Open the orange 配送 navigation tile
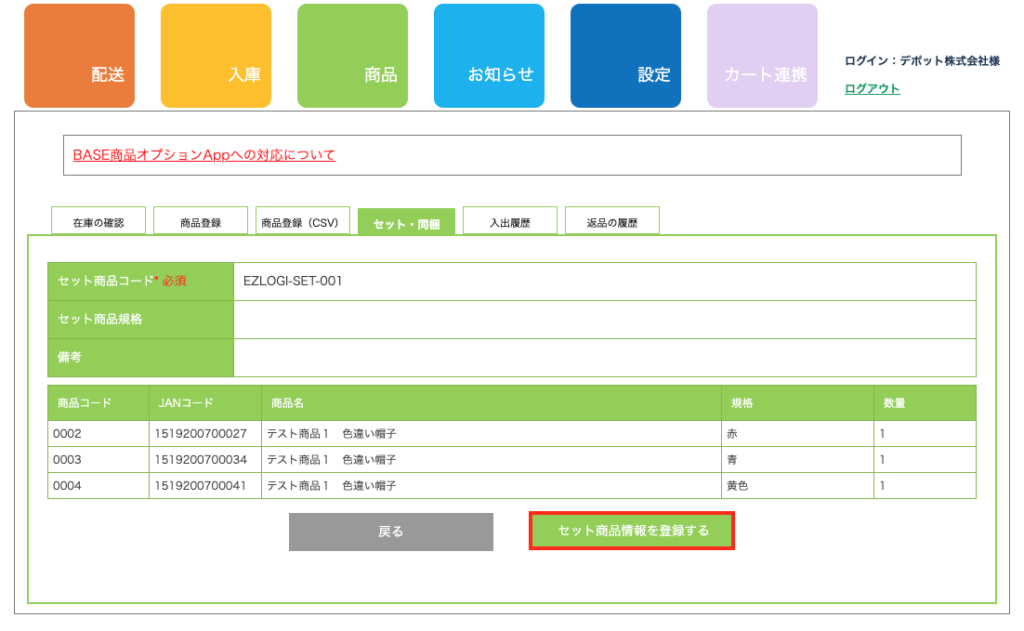 [x=79, y=56]
